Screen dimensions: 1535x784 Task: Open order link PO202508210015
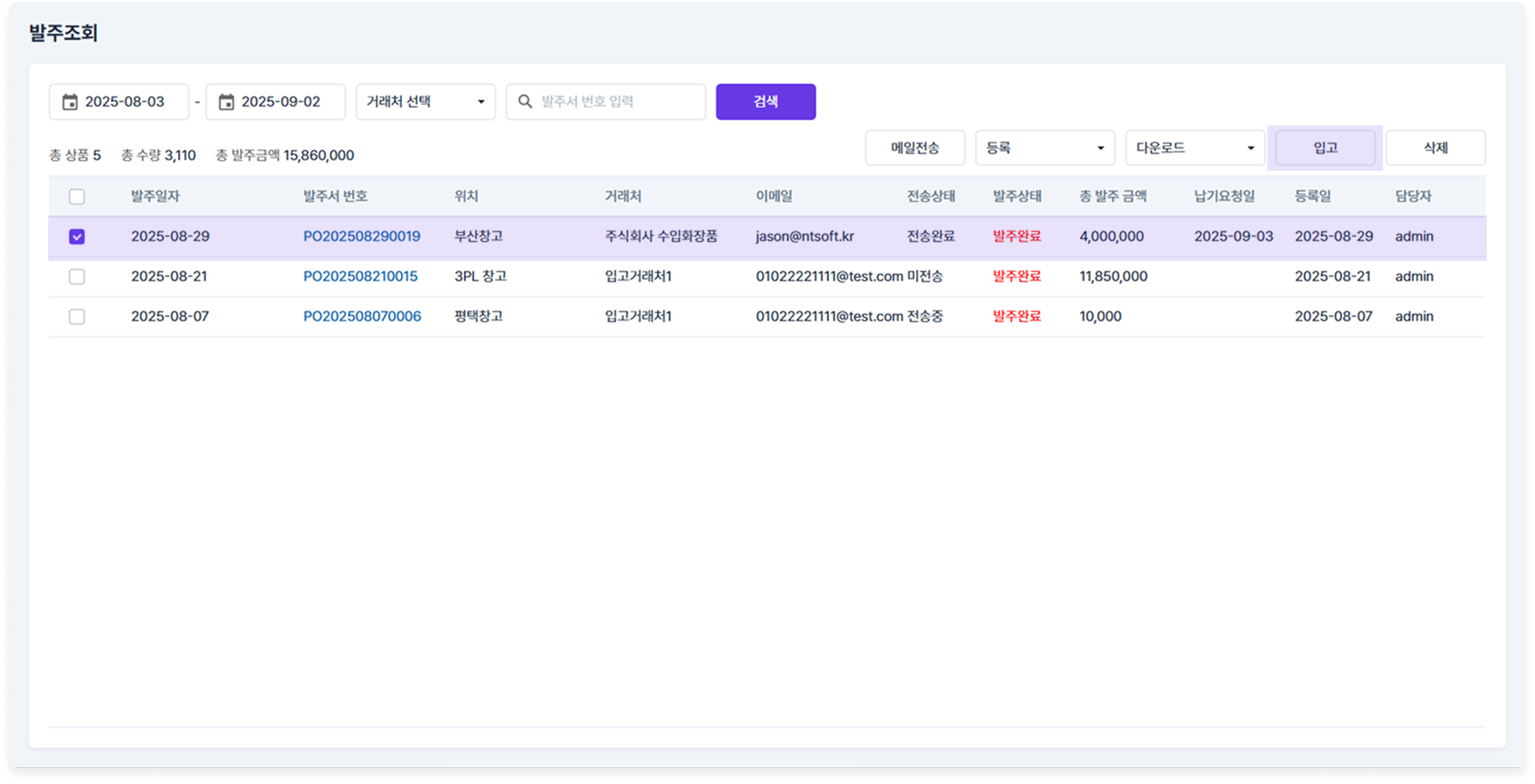360,276
